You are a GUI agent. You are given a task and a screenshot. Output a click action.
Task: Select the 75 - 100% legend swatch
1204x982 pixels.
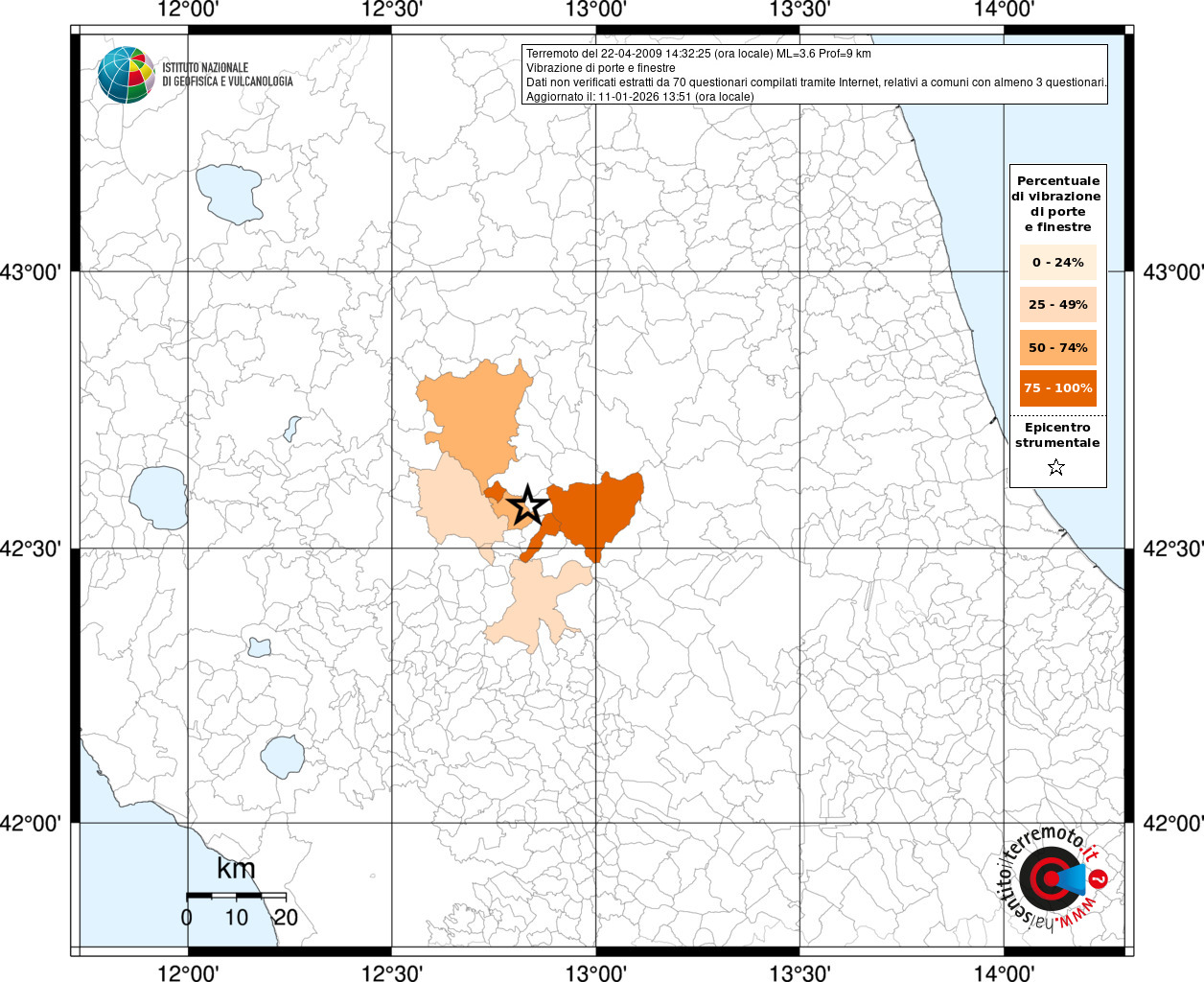click(1057, 387)
